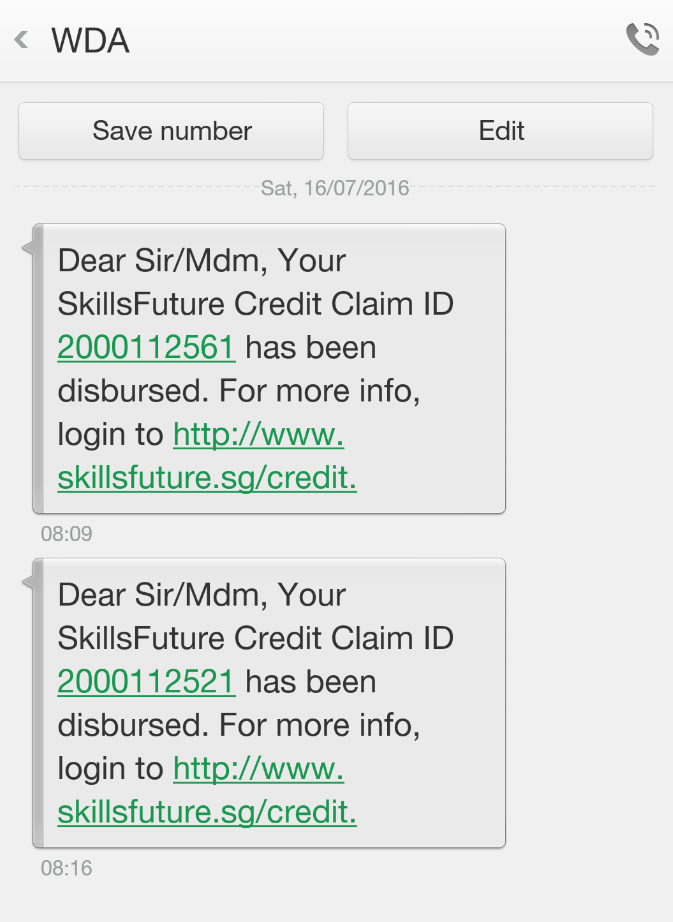Open the claim ID 2000112521 link

pyautogui.click(x=146, y=682)
